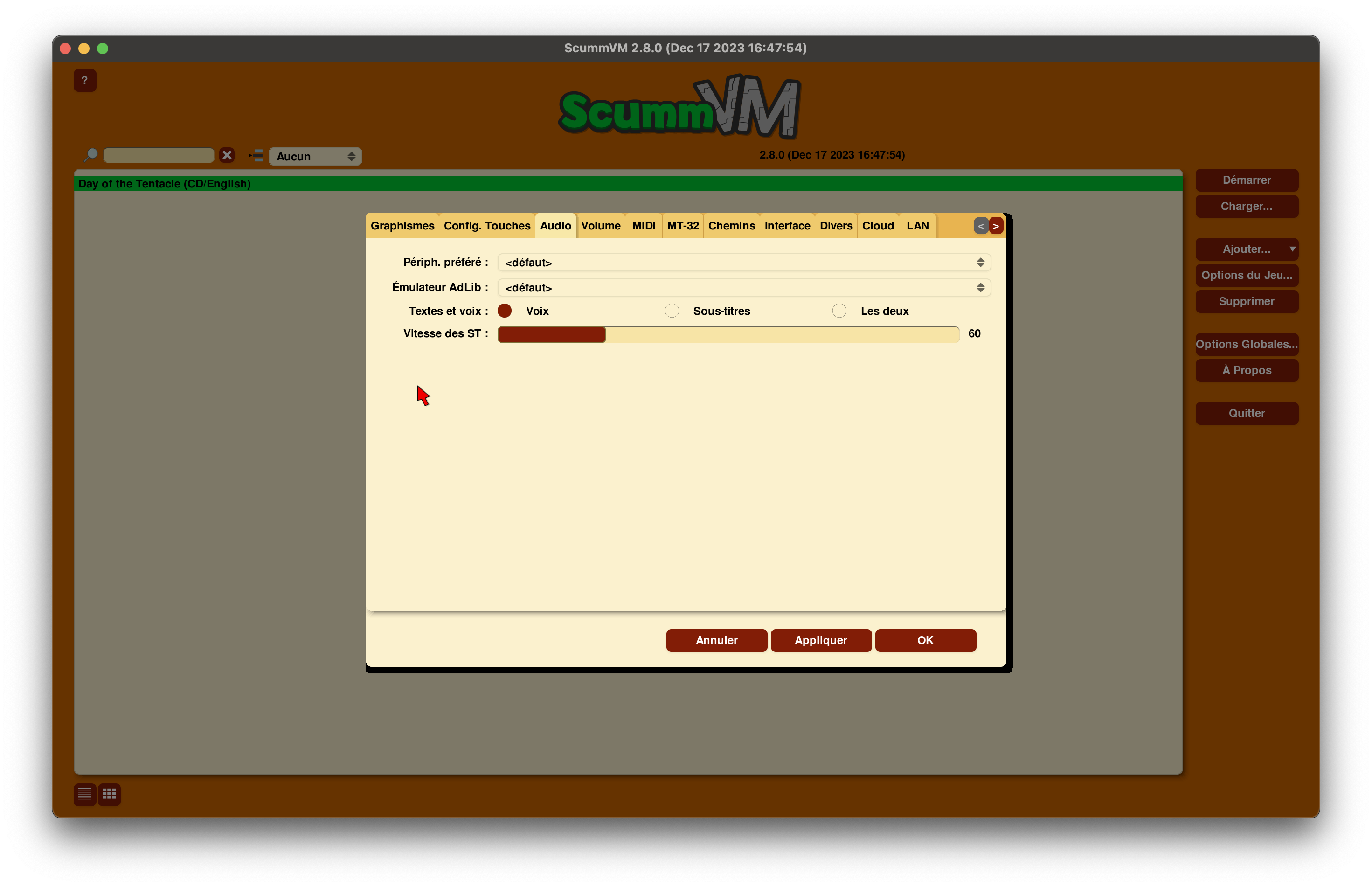This screenshot has width=1372, height=887.
Task: Open Options Globales...
Action: 1247,345
